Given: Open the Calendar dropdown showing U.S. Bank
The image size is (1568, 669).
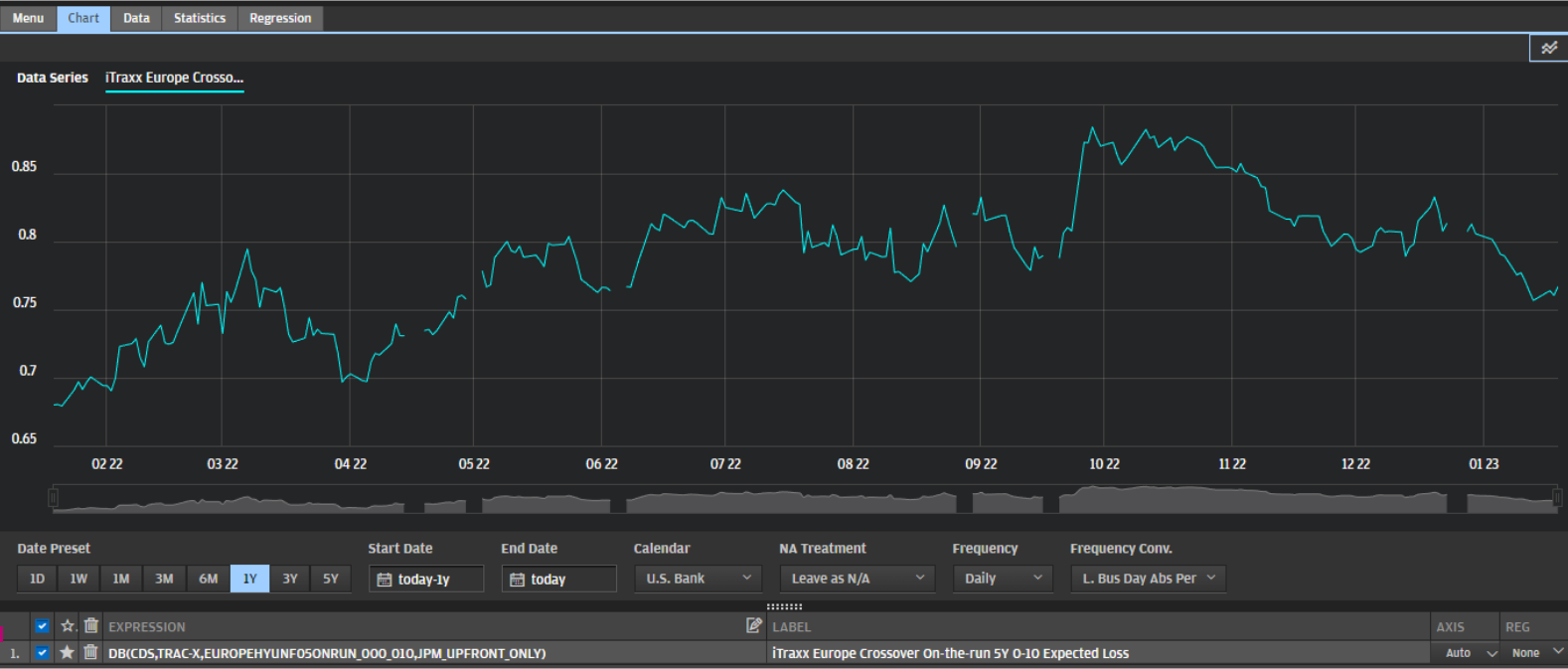Looking at the screenshot, I should (698, 579).
